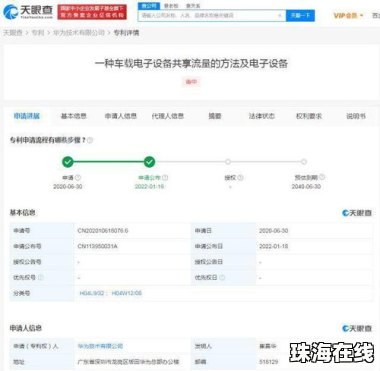Go to 专利 in the breadcrumb
Image resolution: width=380 pixels, height=371 pixels.
click(38, 33)
